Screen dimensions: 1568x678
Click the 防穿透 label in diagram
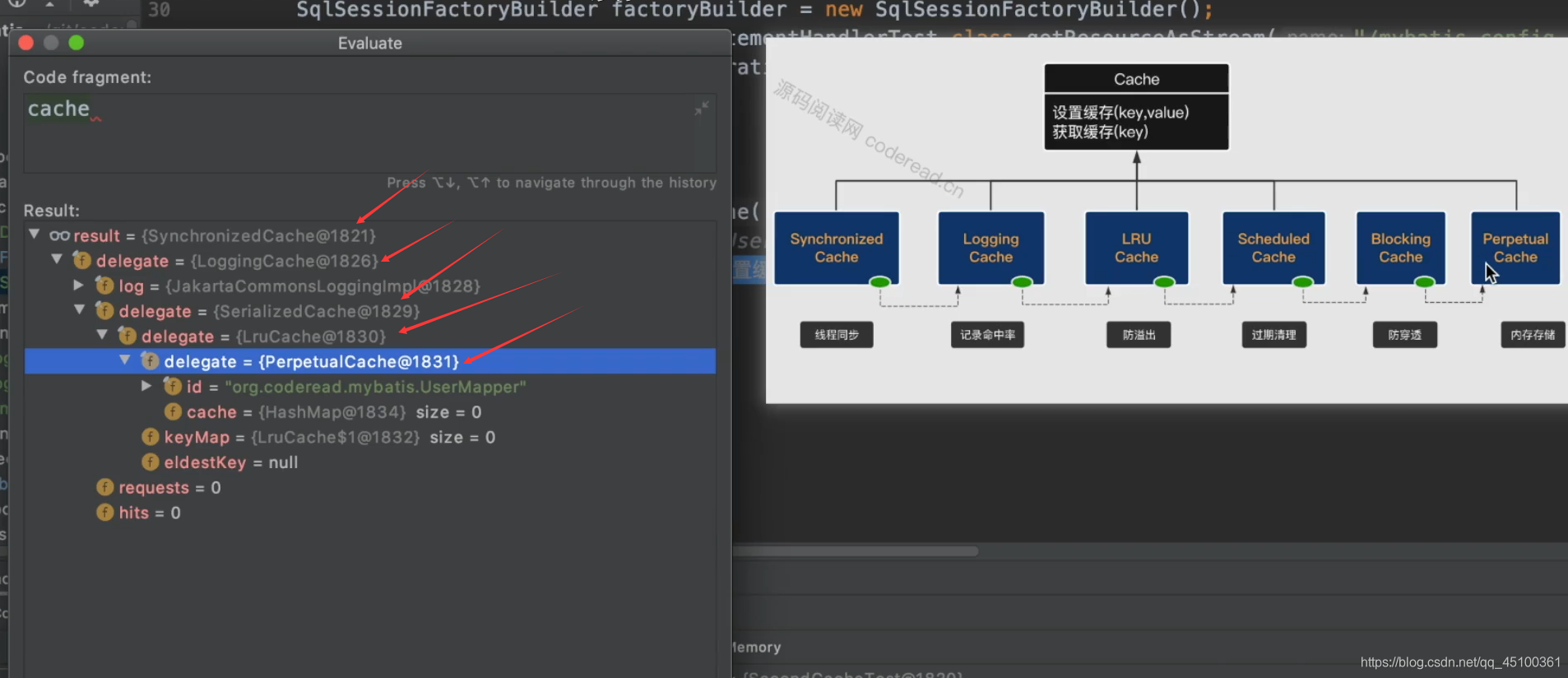click(1404, 335)
